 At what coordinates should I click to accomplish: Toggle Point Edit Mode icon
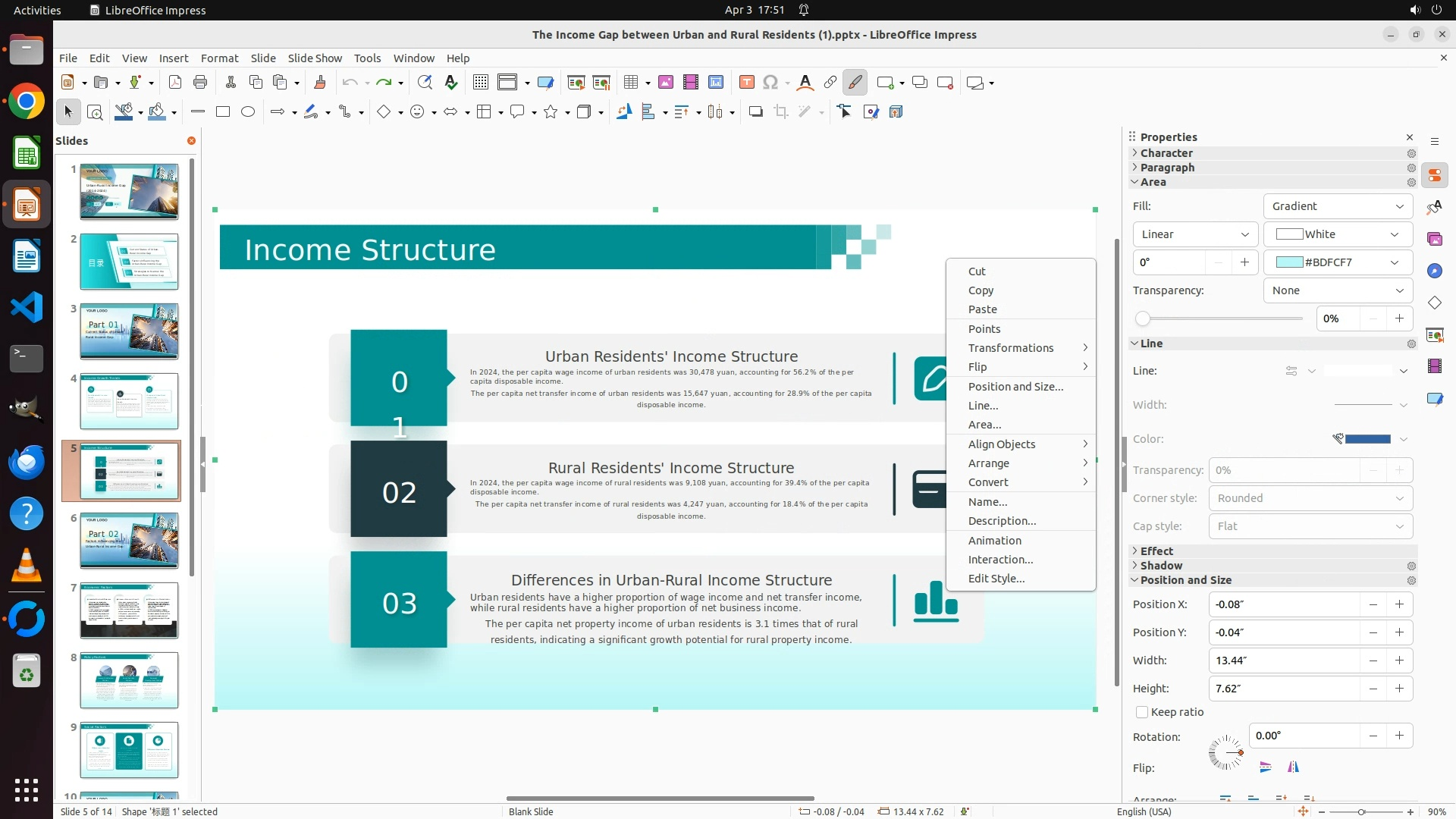coord(844,112)
